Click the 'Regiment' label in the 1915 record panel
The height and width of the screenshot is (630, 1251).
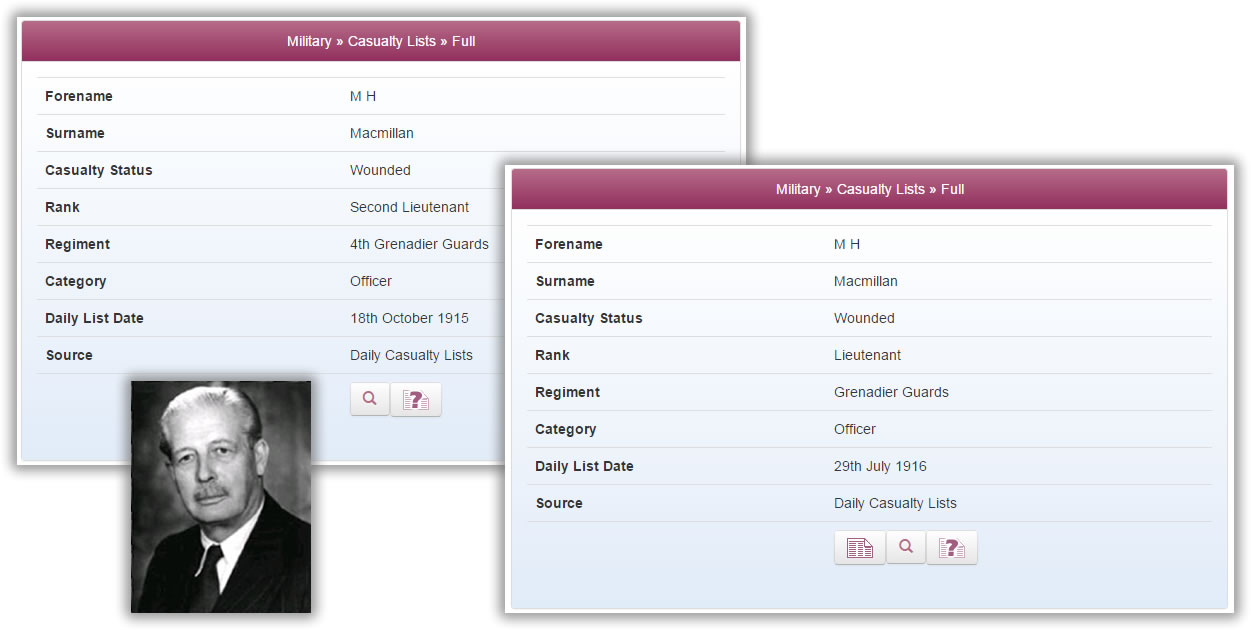pyautogui.click(x=78, y=244)
